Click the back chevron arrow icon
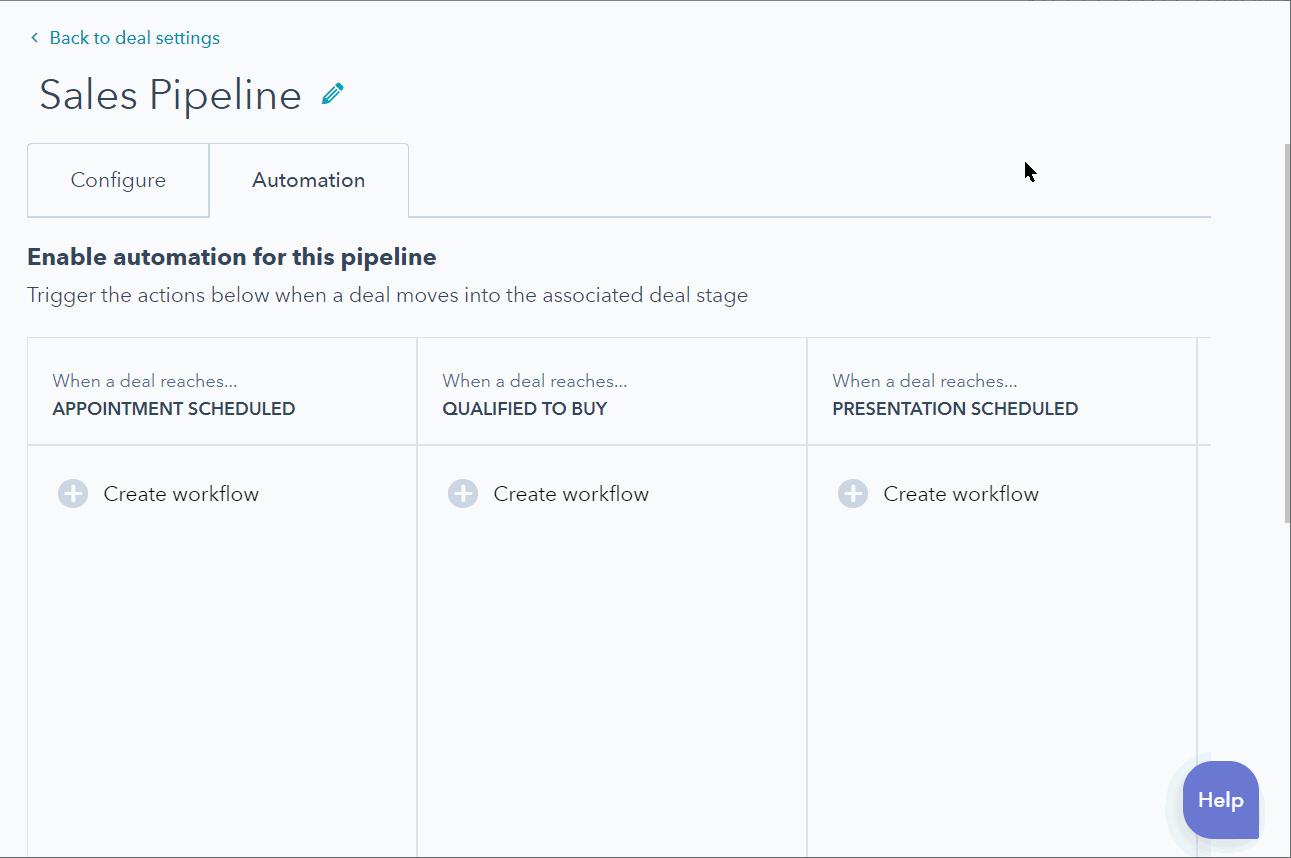This screenshot has height=858, width=1291. [x=35, y=38]
